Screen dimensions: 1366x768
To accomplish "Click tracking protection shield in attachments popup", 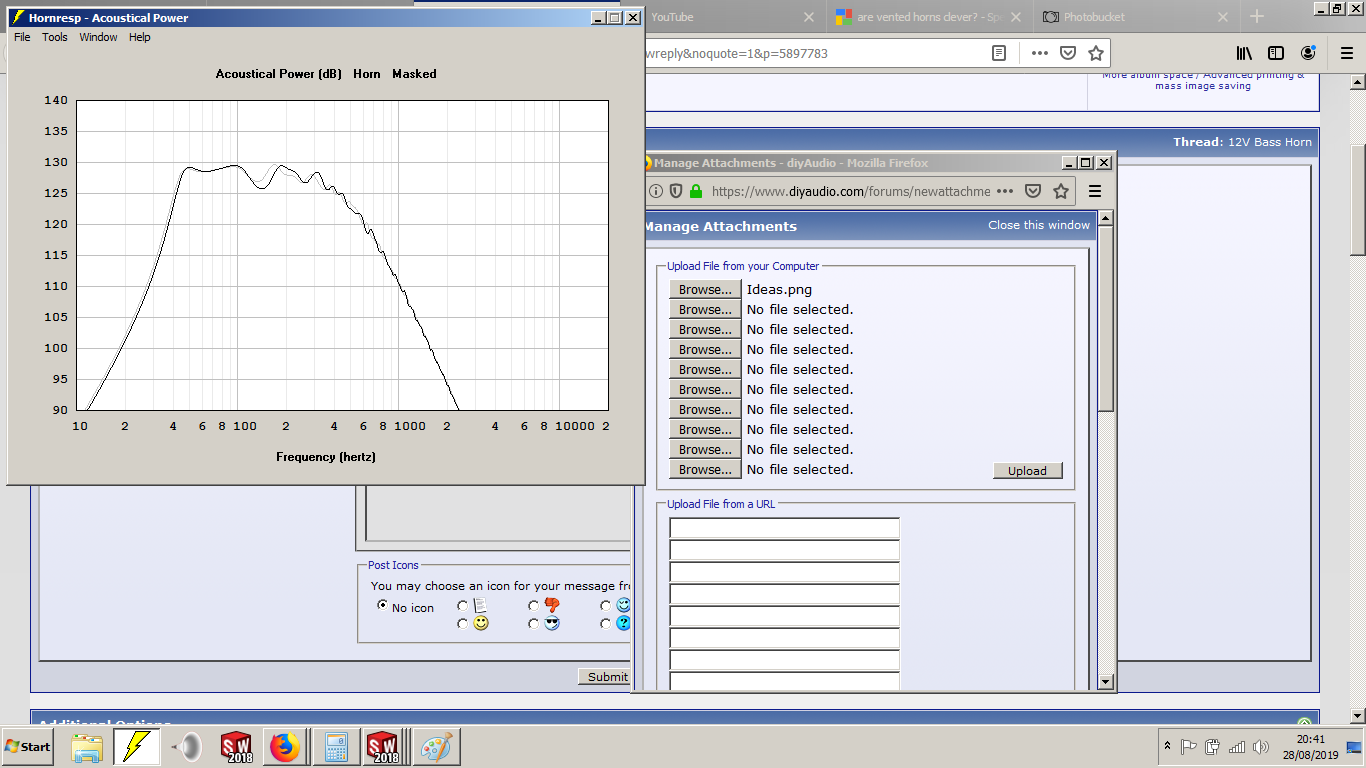I will point(676,191).
